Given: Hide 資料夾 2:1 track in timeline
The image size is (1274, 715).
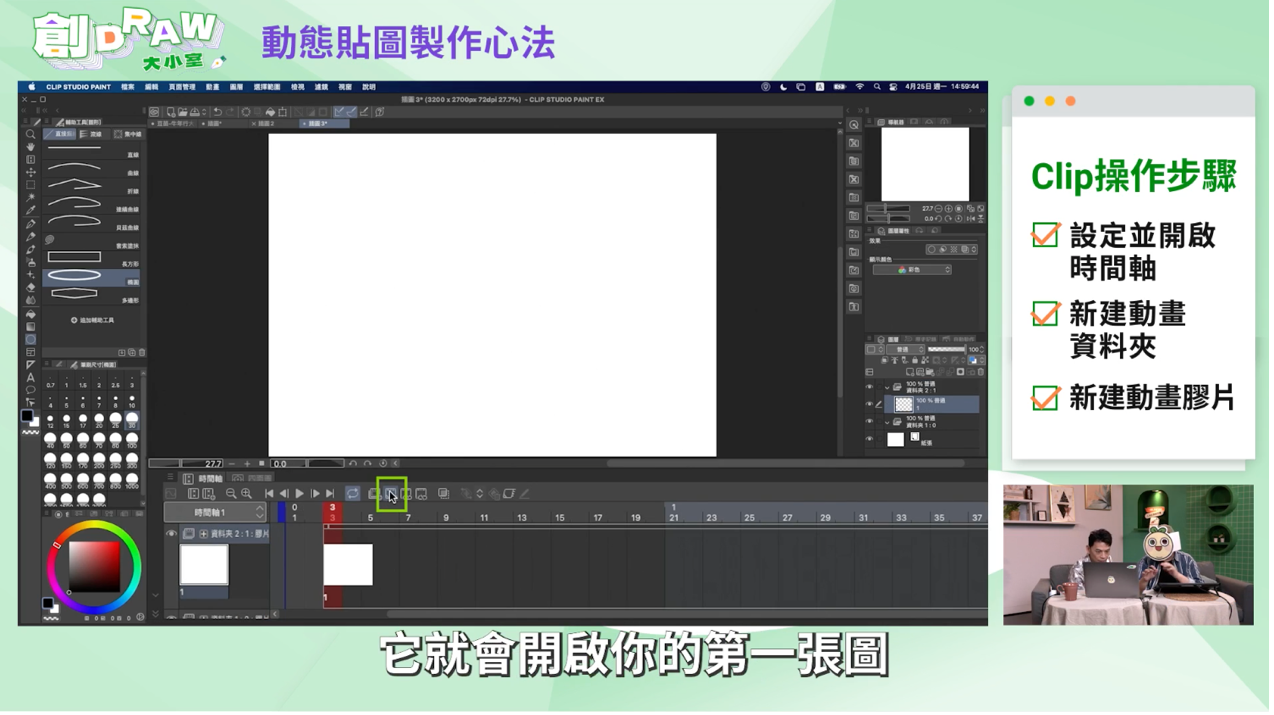Looking at the screenshot, I should pos(172,534).
